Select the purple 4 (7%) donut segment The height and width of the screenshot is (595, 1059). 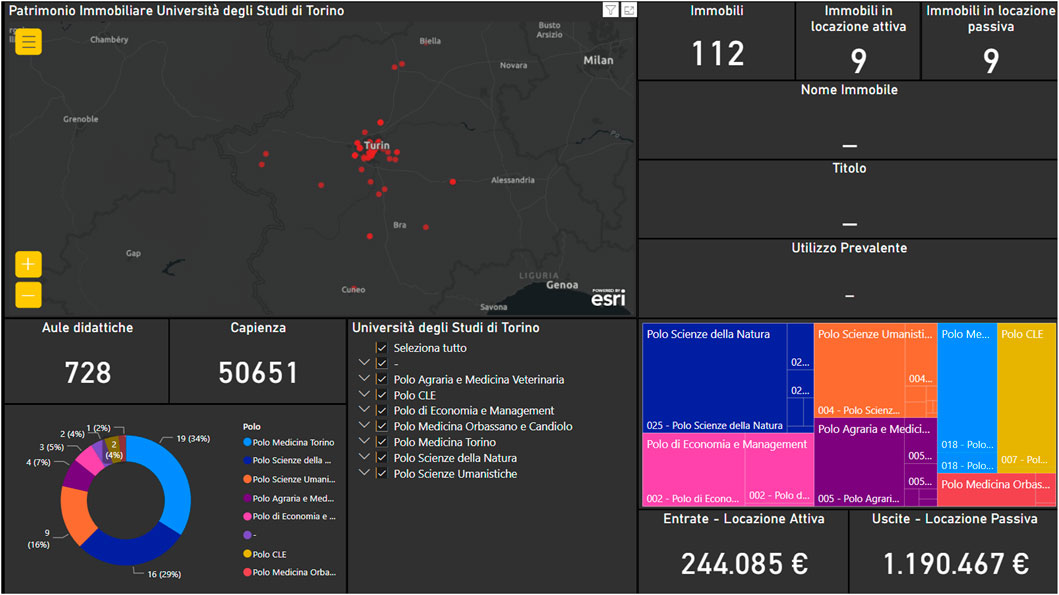77,475
